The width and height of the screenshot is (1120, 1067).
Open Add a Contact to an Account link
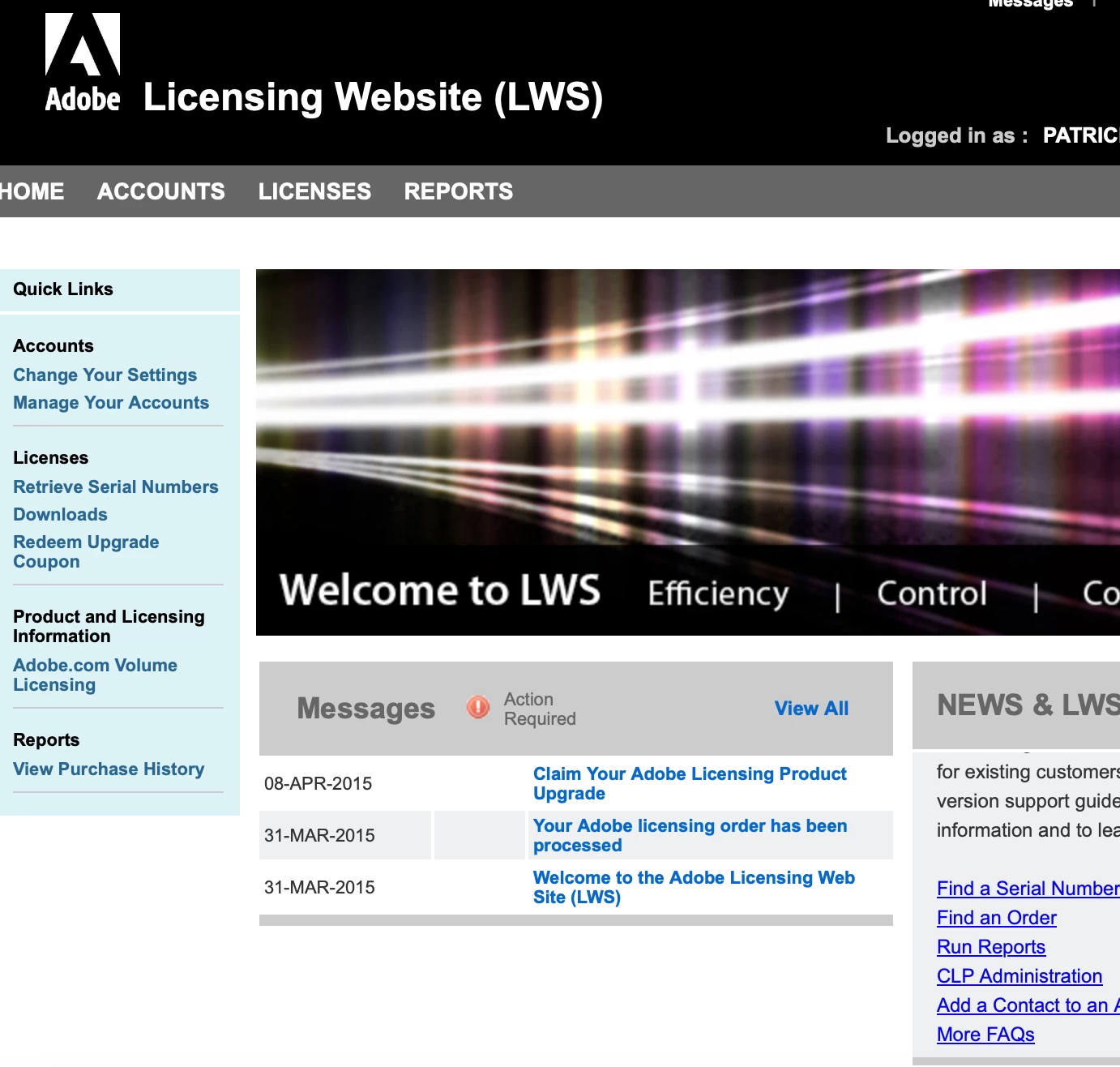(x=1028, y=1005)
